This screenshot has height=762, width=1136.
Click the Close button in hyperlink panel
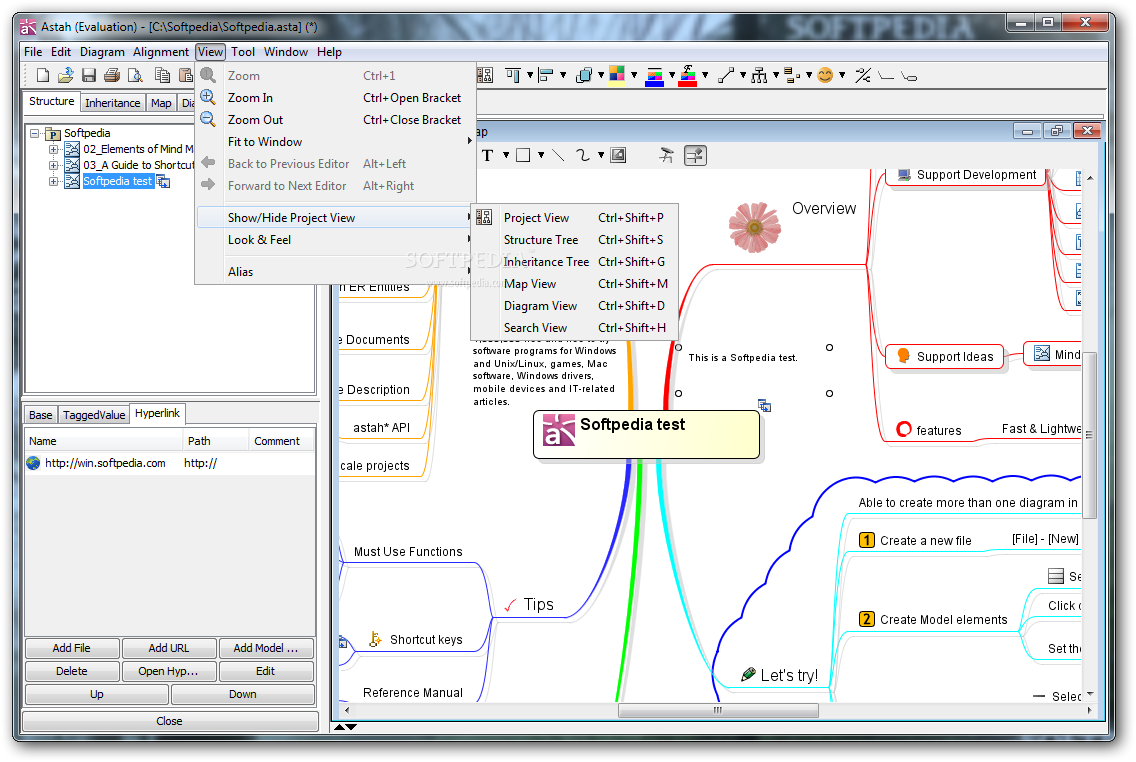(170, 721)
